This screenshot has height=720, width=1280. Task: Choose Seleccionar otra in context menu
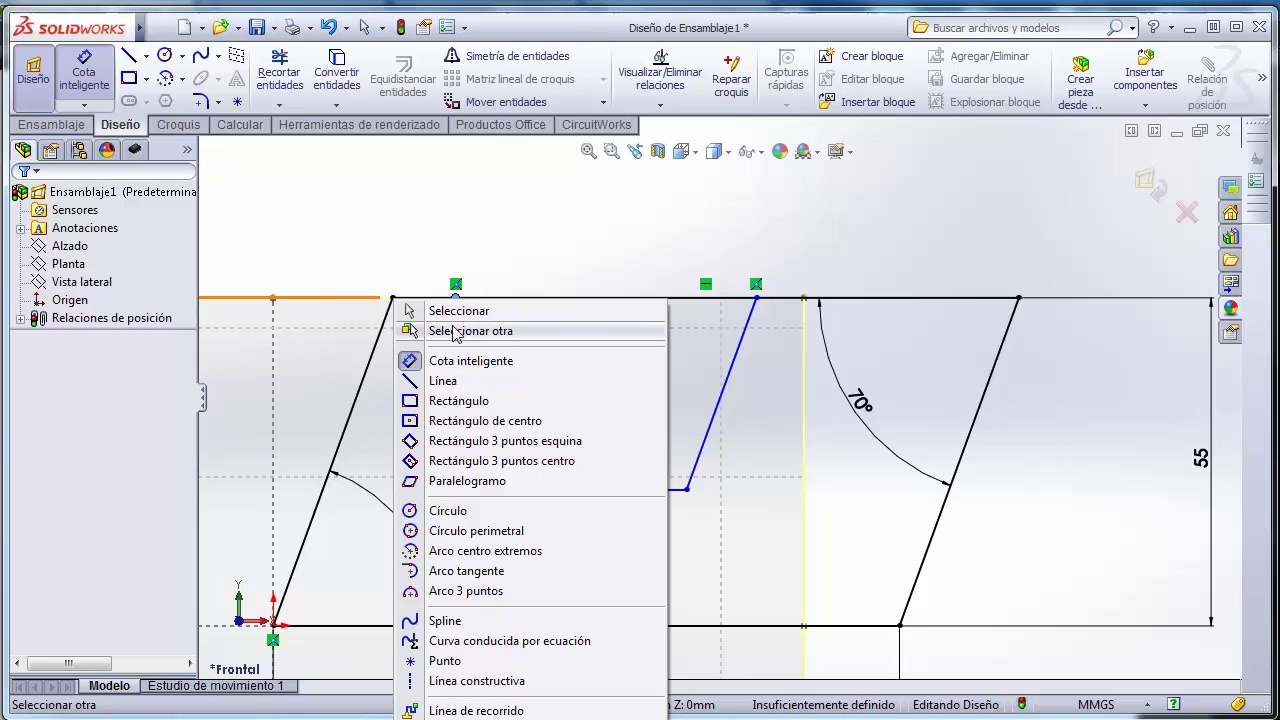(531, 331)
